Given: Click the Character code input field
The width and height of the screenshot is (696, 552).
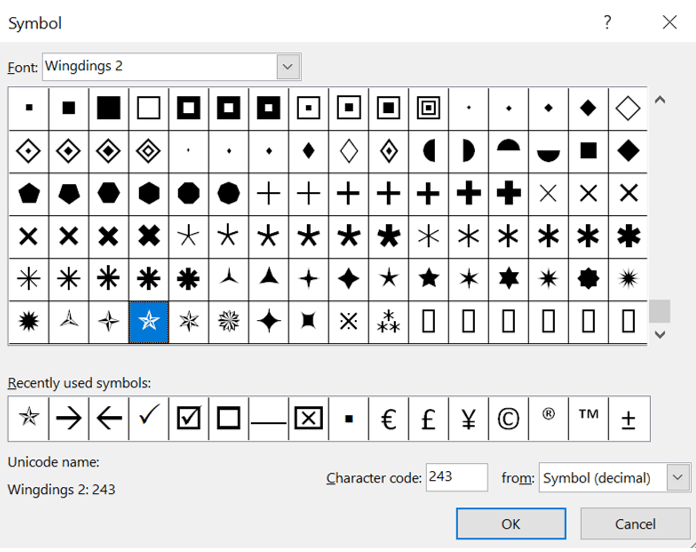Looking at the screenshot, I should tap(456, 478).
